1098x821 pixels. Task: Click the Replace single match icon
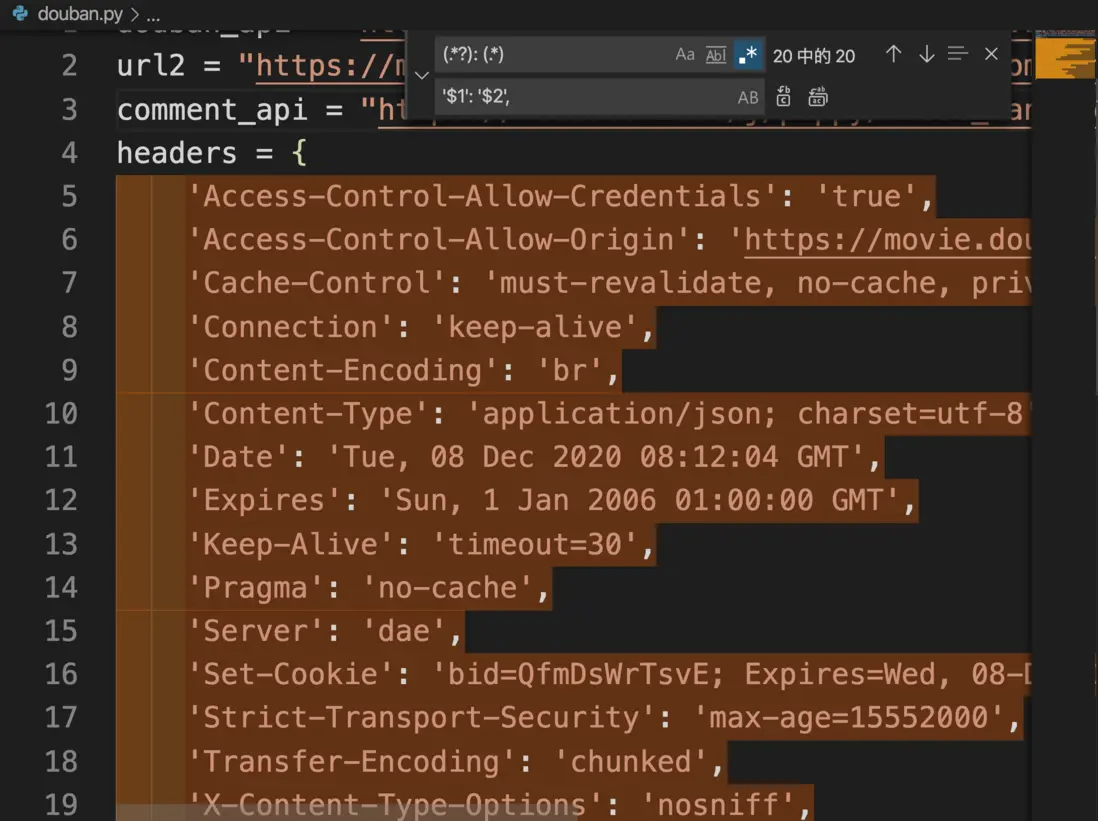(784, 97)
